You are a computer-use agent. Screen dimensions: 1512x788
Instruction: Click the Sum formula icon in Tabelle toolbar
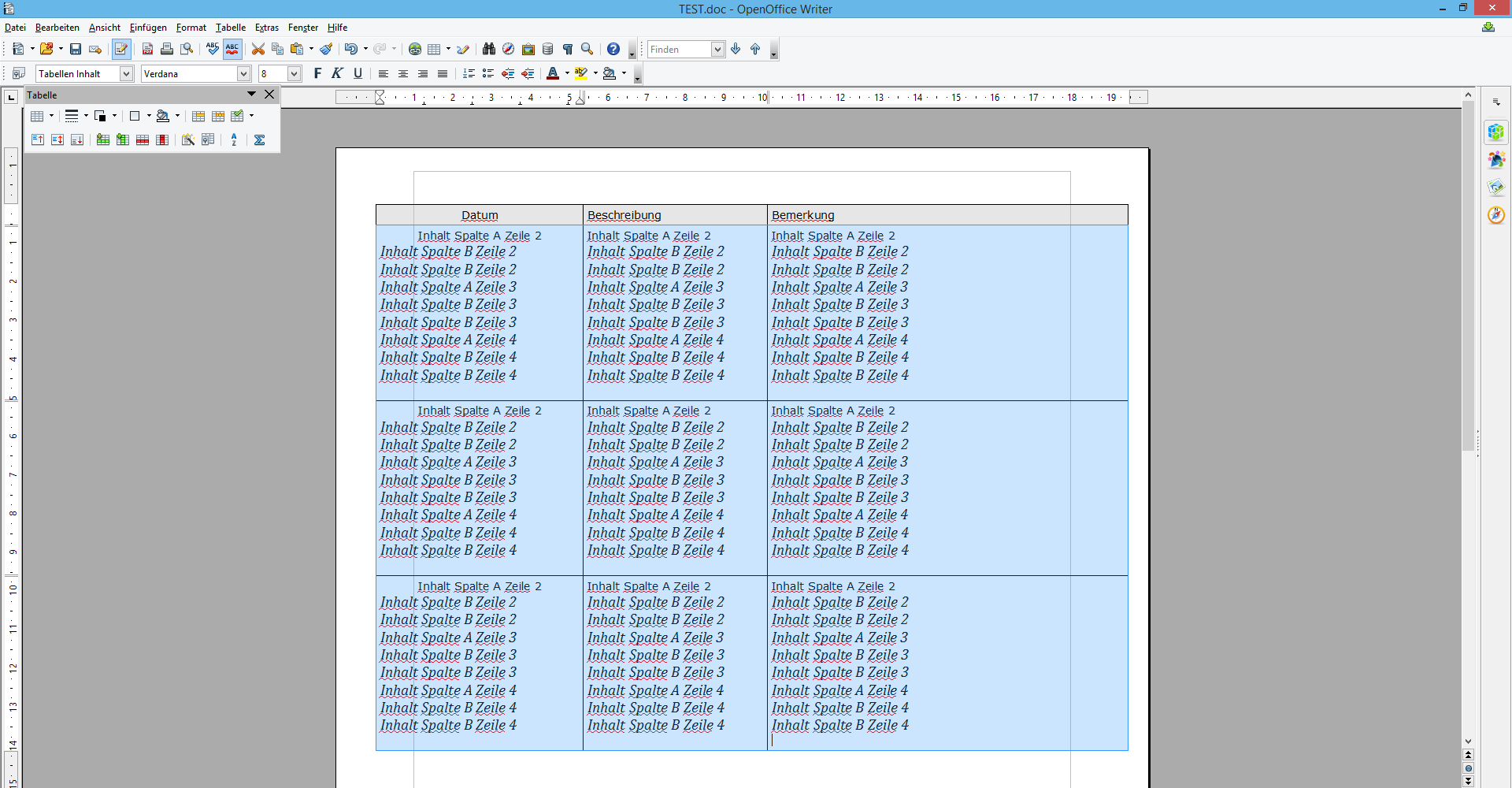[x=259, y=139]
